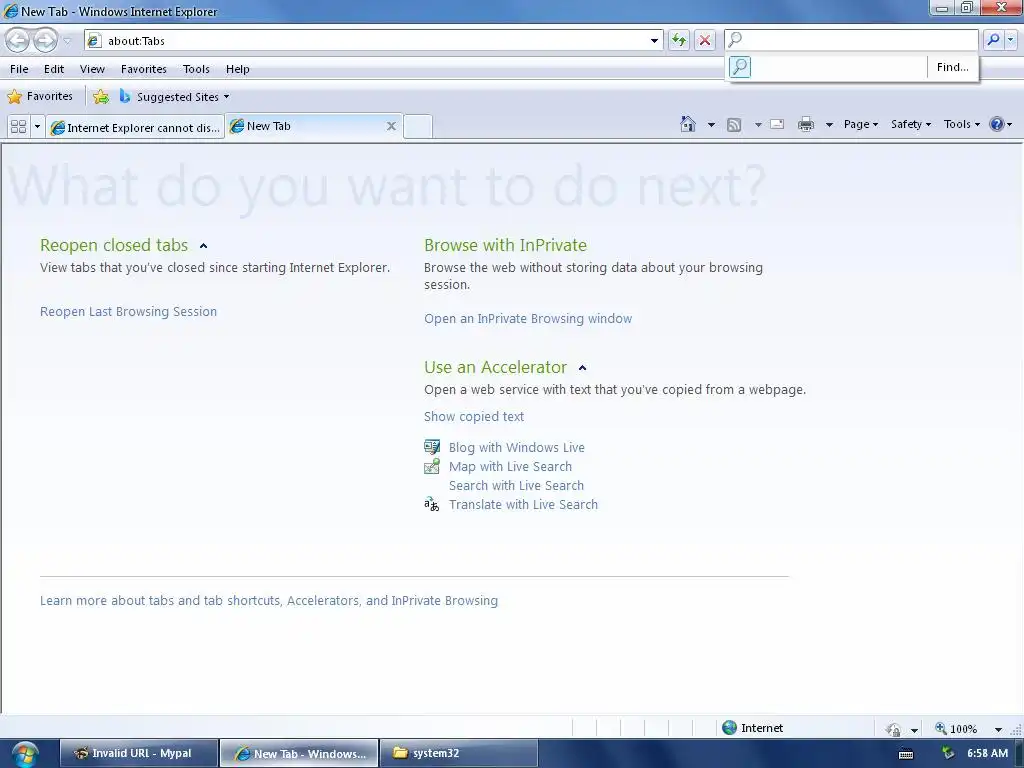The height and width of the screenshot is (768, 1024).
Task: Click the Favorites star button
Action: tap(40, 97)
